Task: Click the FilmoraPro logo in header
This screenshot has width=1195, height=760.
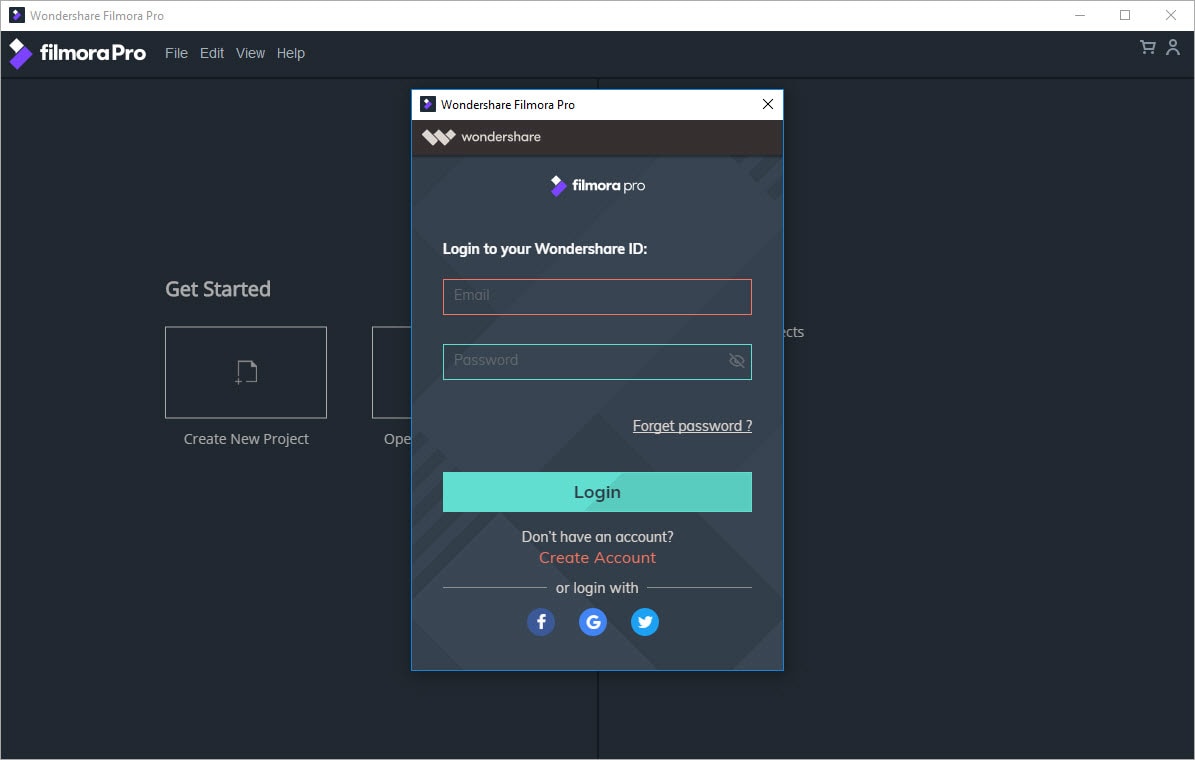Action: pyautogui.click(x=77, y=53)
